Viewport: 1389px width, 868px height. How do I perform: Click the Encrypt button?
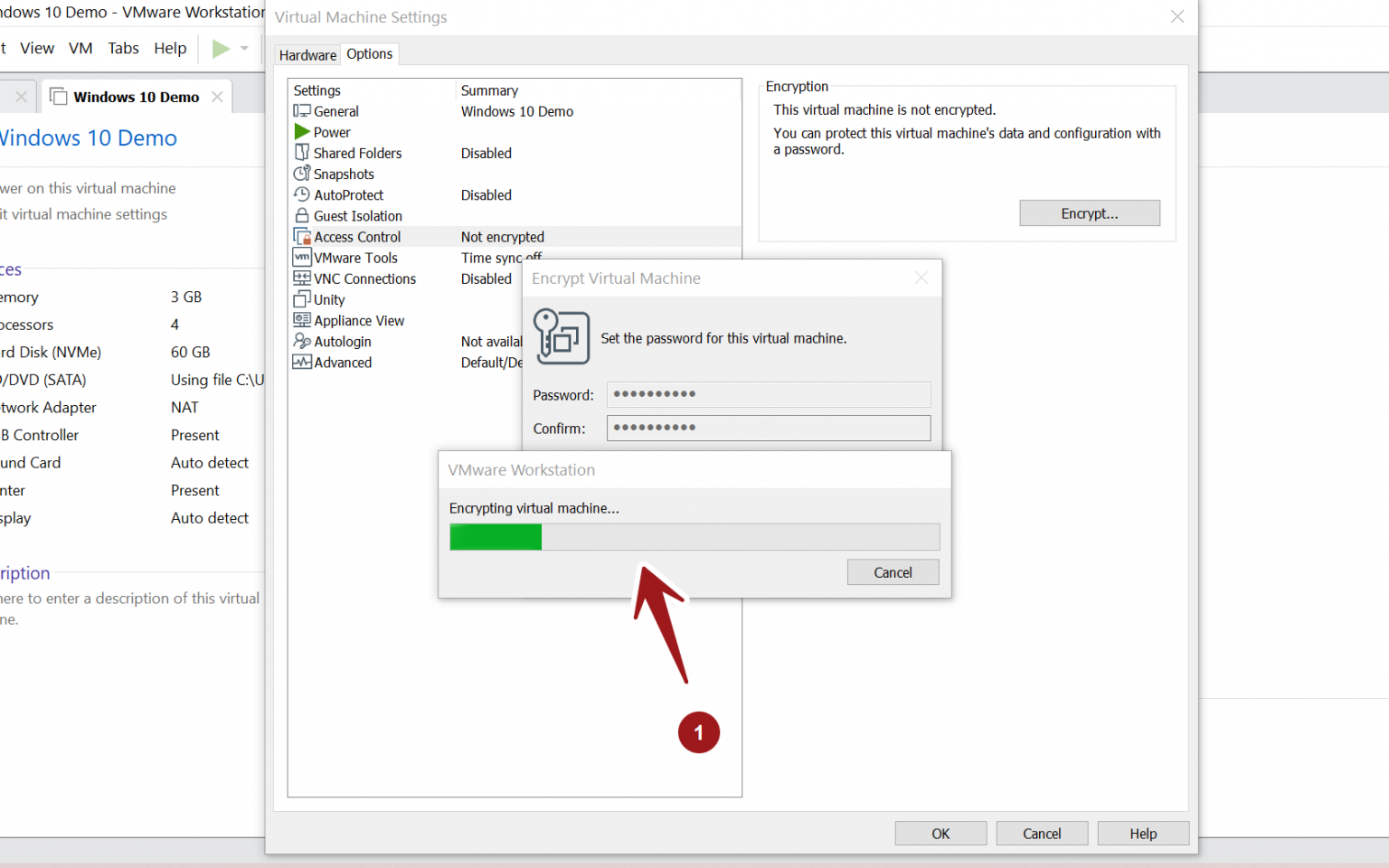tap(1089, 212)
